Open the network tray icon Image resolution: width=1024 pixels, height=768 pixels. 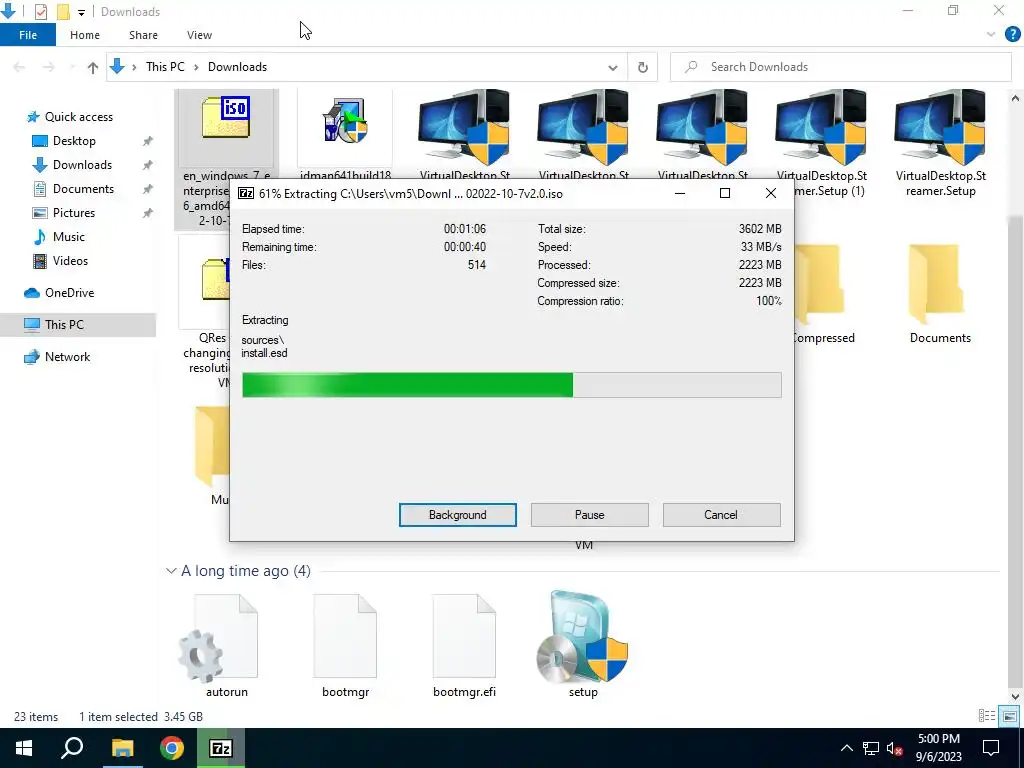click(871, 748)
